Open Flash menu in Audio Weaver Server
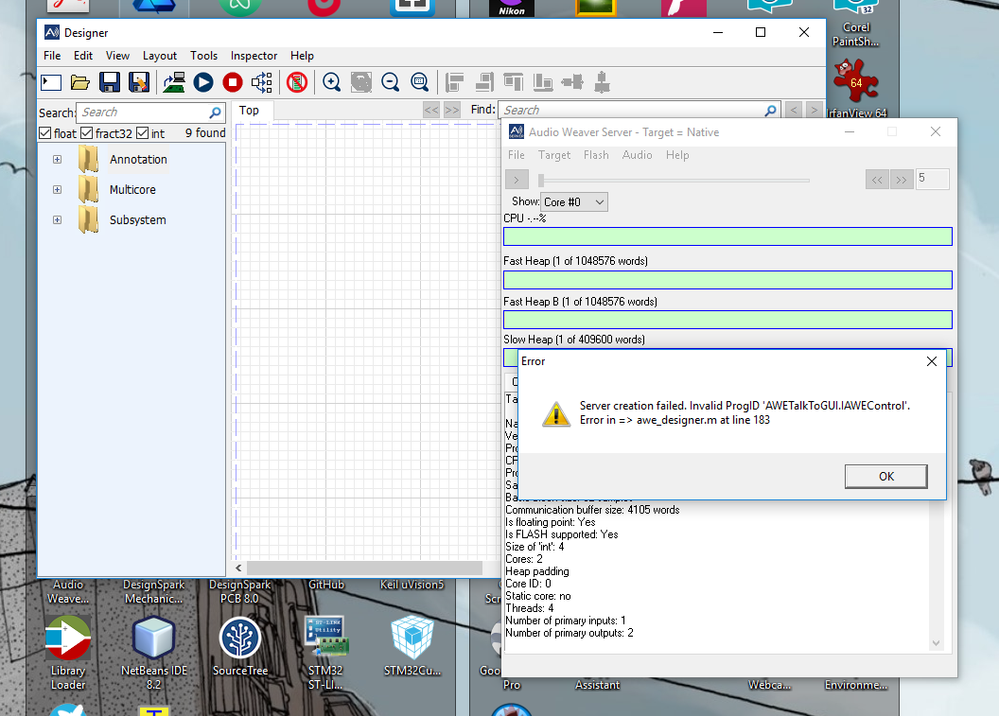Viewport: 999px width, 716px height. point(596,155)
